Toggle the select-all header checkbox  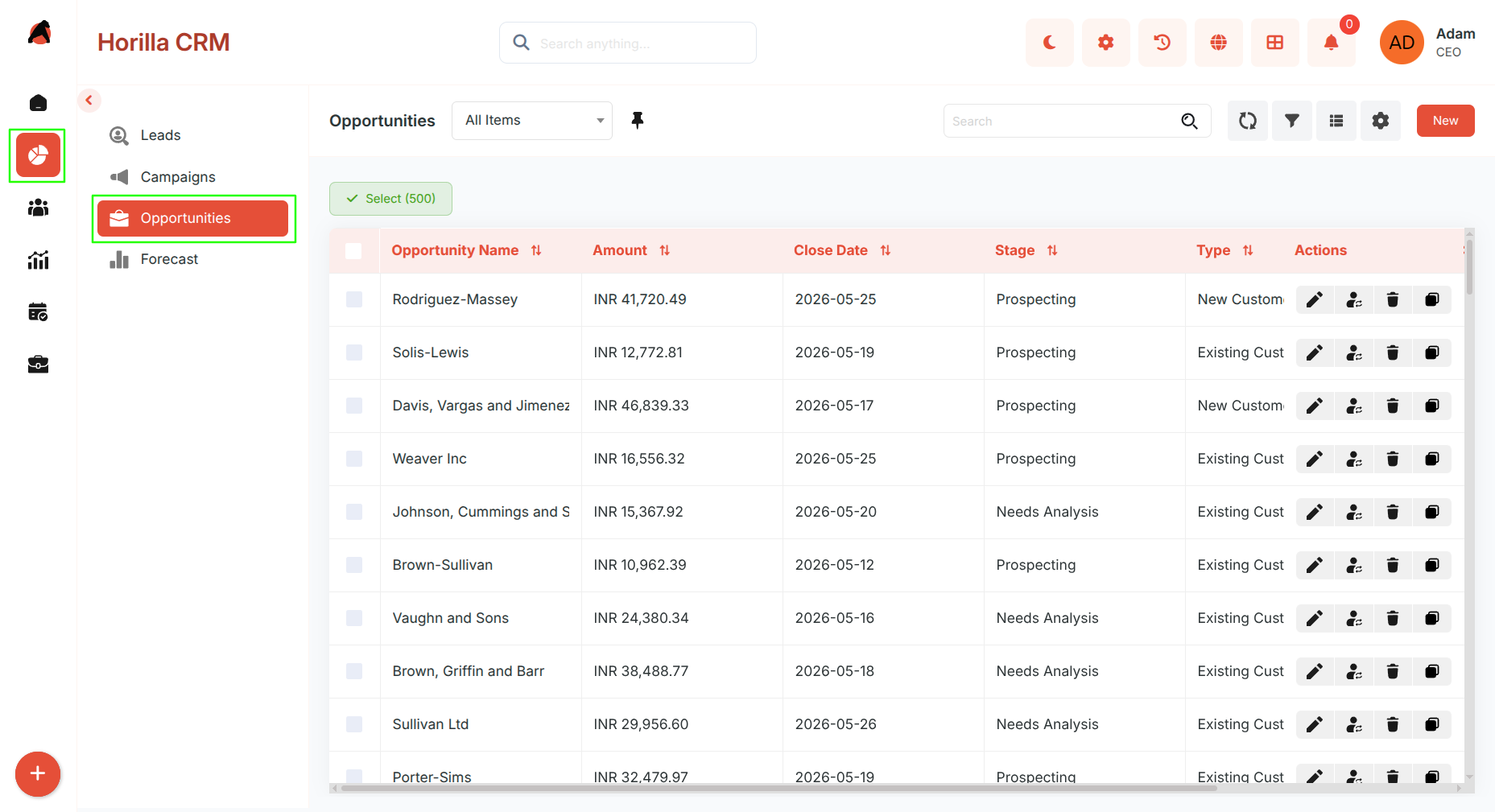[x=353, y=251]
